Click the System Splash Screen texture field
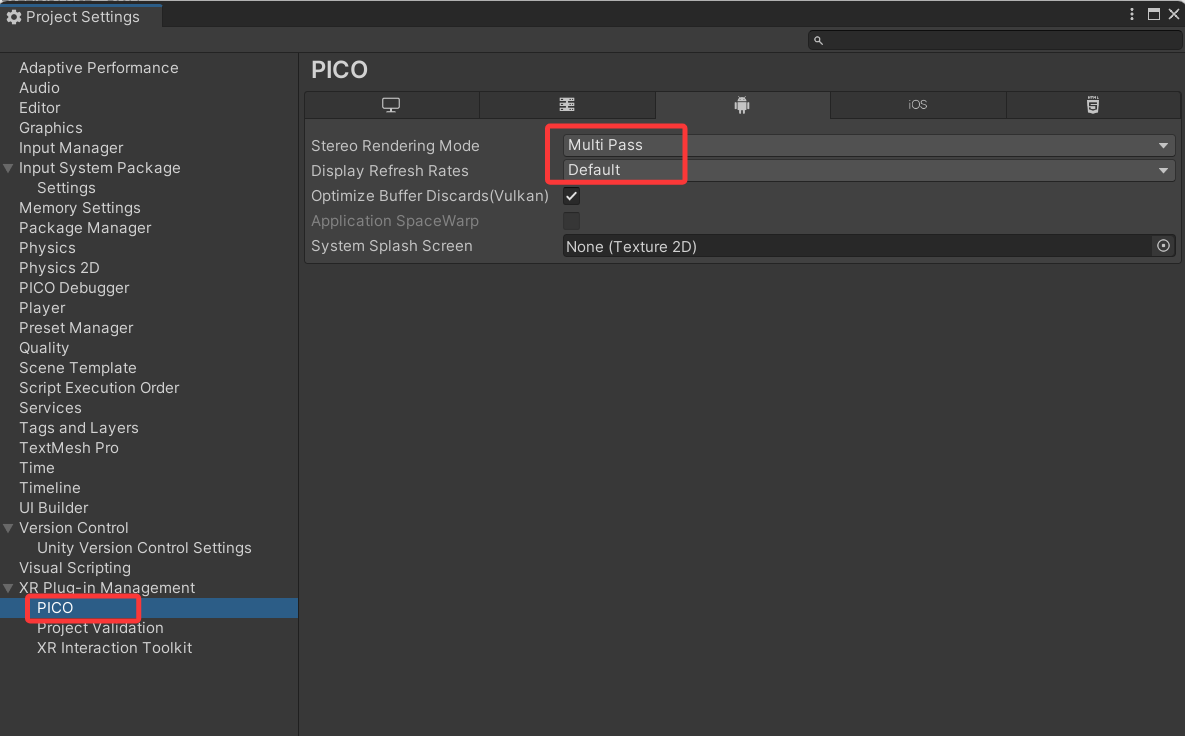1185x736 pixels. [x=858, y=246]
